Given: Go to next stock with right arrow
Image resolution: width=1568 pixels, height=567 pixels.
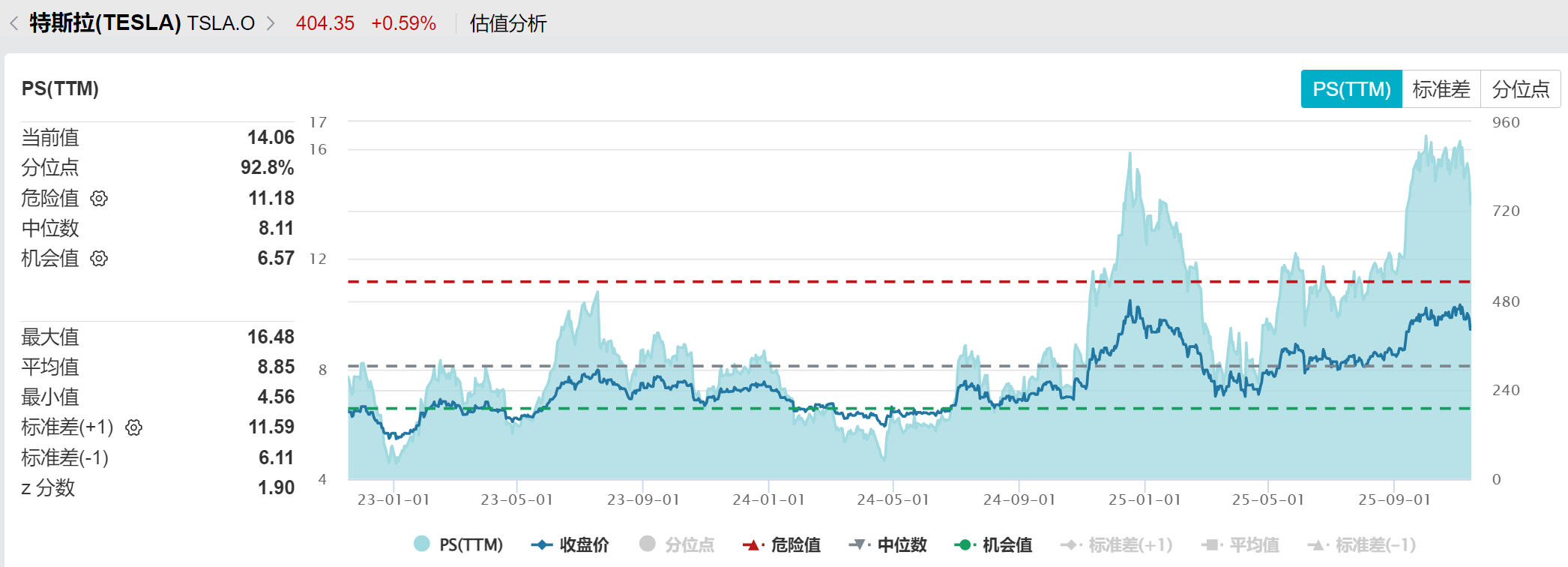Looking at the screenshot, I should [x=271, y=23].
